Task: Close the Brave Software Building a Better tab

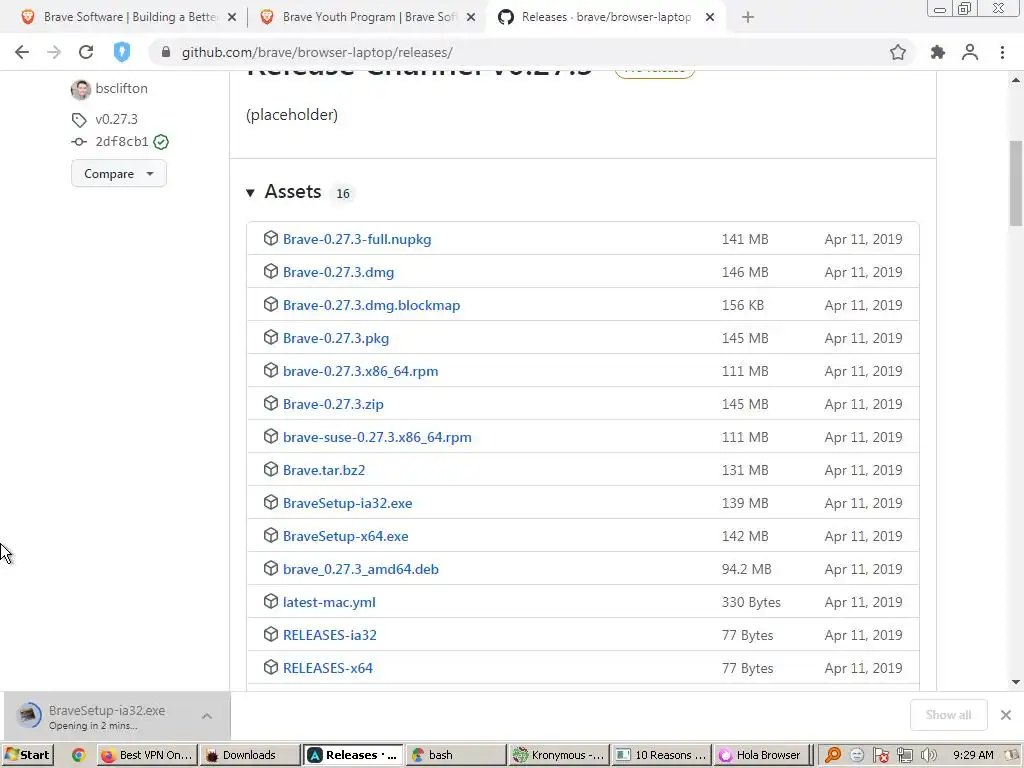Action: point(232,18)
